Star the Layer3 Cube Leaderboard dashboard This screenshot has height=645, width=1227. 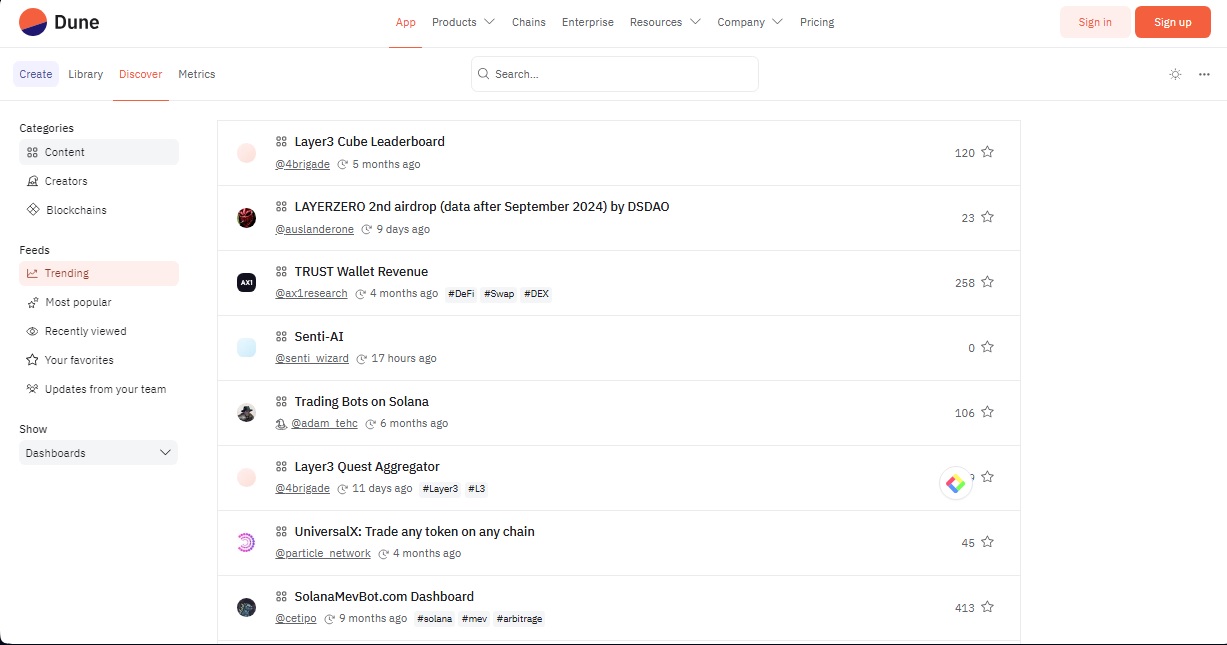[x=987, y=152]
